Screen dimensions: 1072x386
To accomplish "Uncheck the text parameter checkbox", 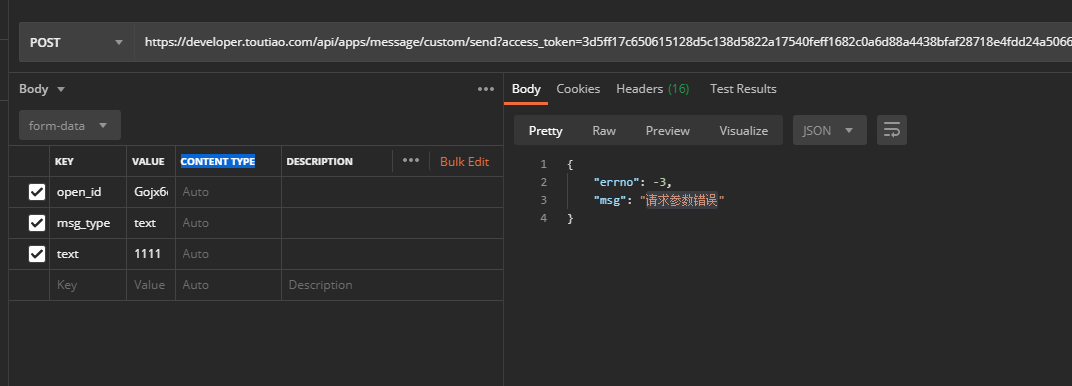I will [x=37, y=253].
